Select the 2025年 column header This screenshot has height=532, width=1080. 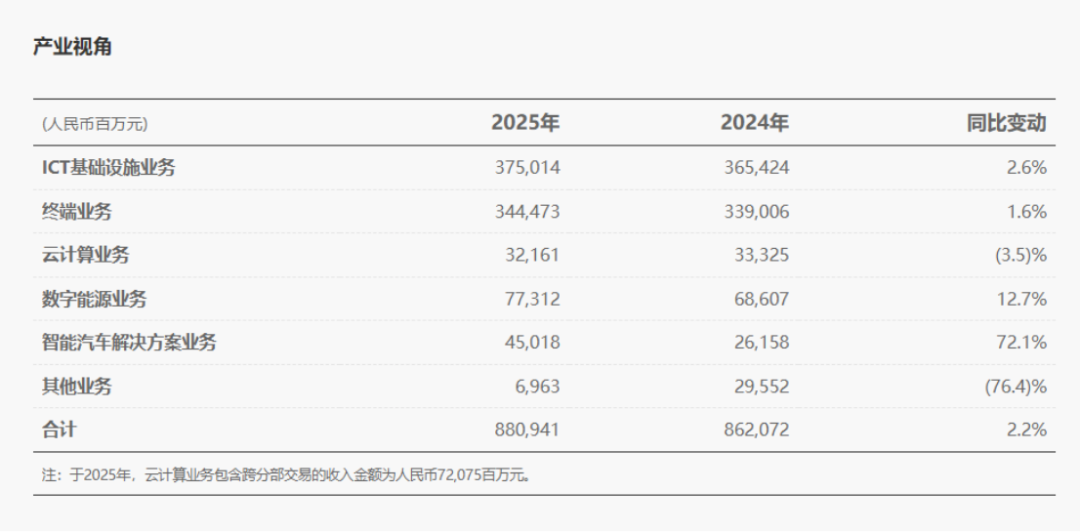(x=525, y=123)
